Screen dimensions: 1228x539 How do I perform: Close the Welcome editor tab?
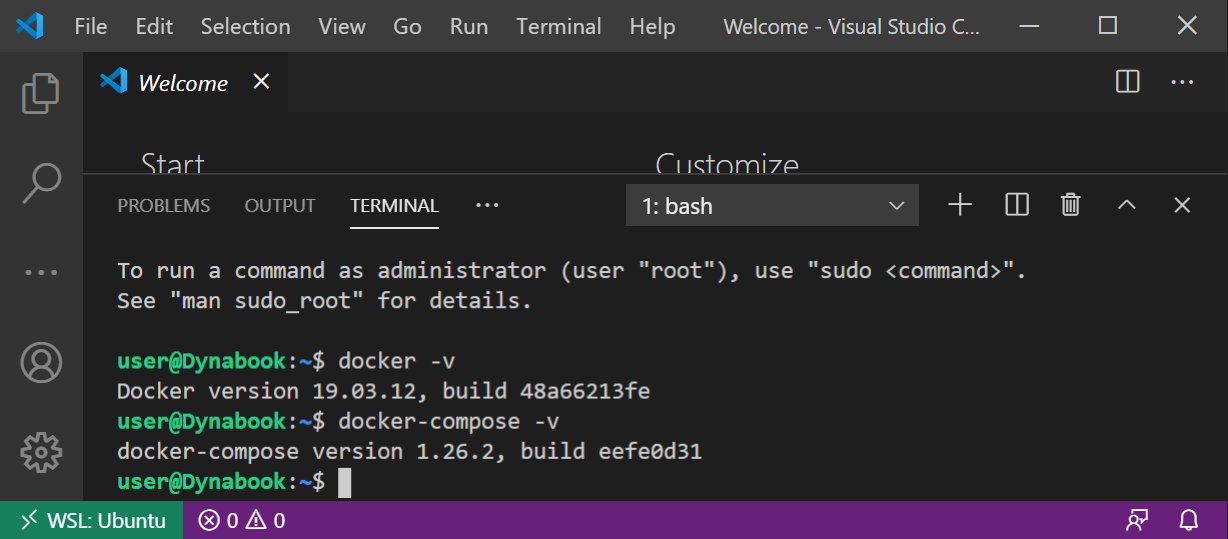261,82
